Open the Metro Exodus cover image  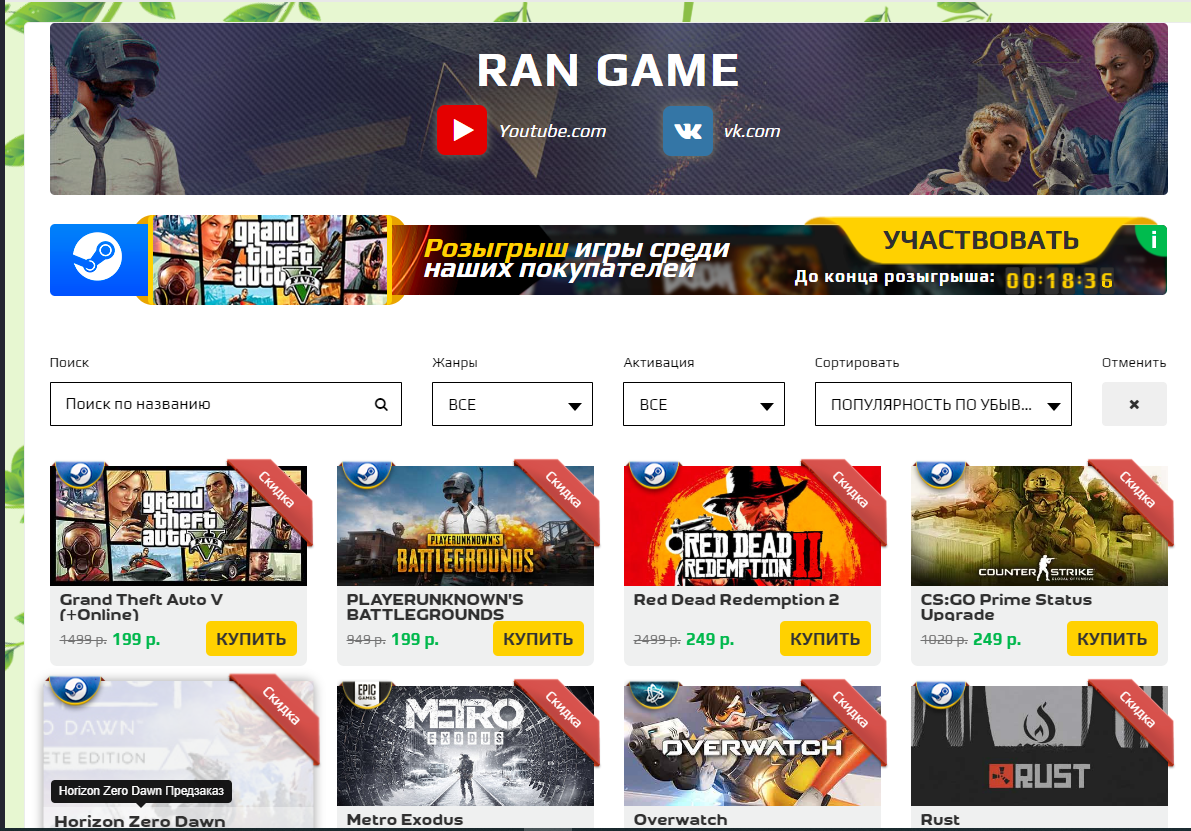pos(465,746)
